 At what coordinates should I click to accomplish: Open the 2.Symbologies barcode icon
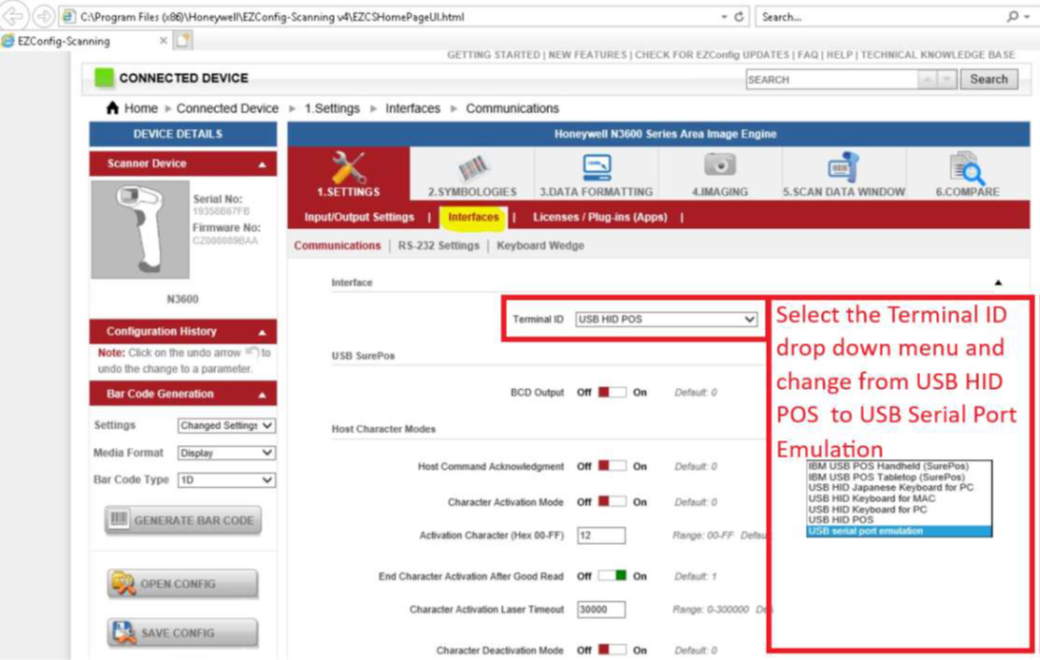[472, 168]
